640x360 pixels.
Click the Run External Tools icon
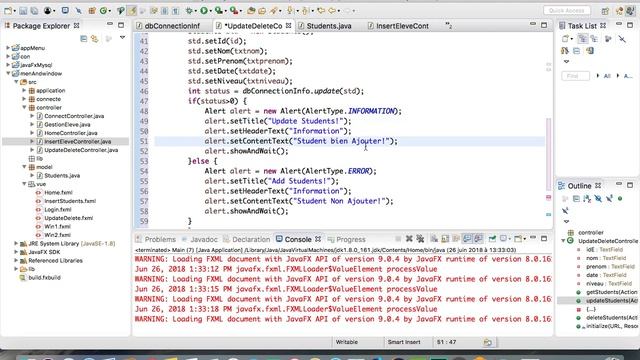tap(233, 11)
